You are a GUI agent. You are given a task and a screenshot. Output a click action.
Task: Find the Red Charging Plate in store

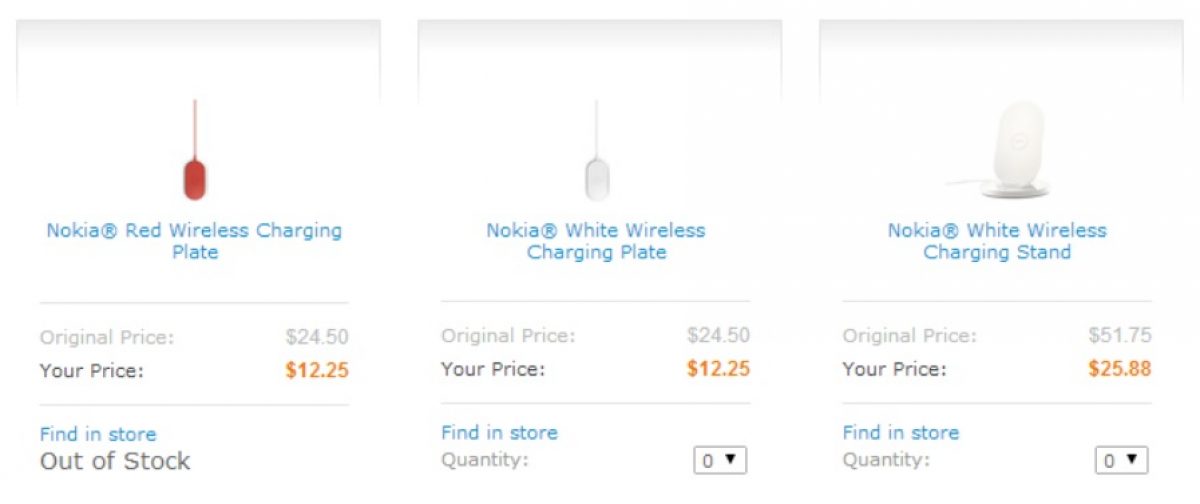click(98, 434)
